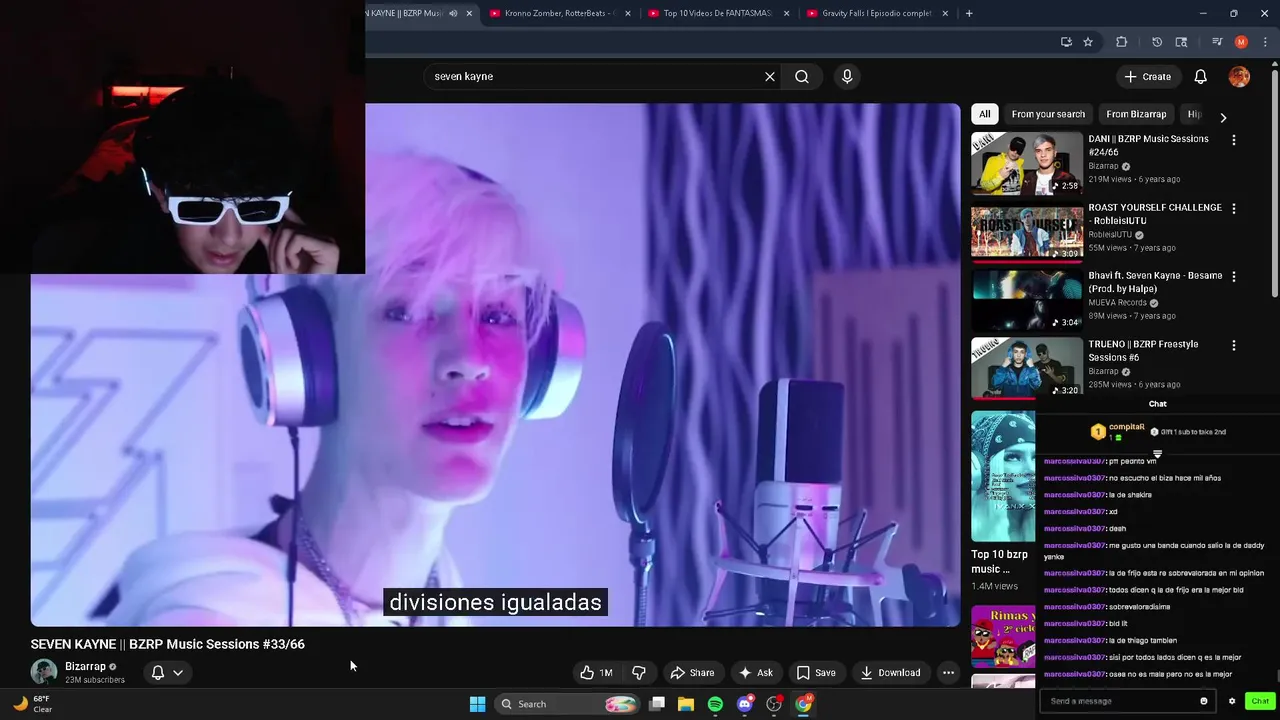Screen dimensions: 1280x720
Task: Open Chrome extensions puzzle icon
Action: tap(1121, 42)
